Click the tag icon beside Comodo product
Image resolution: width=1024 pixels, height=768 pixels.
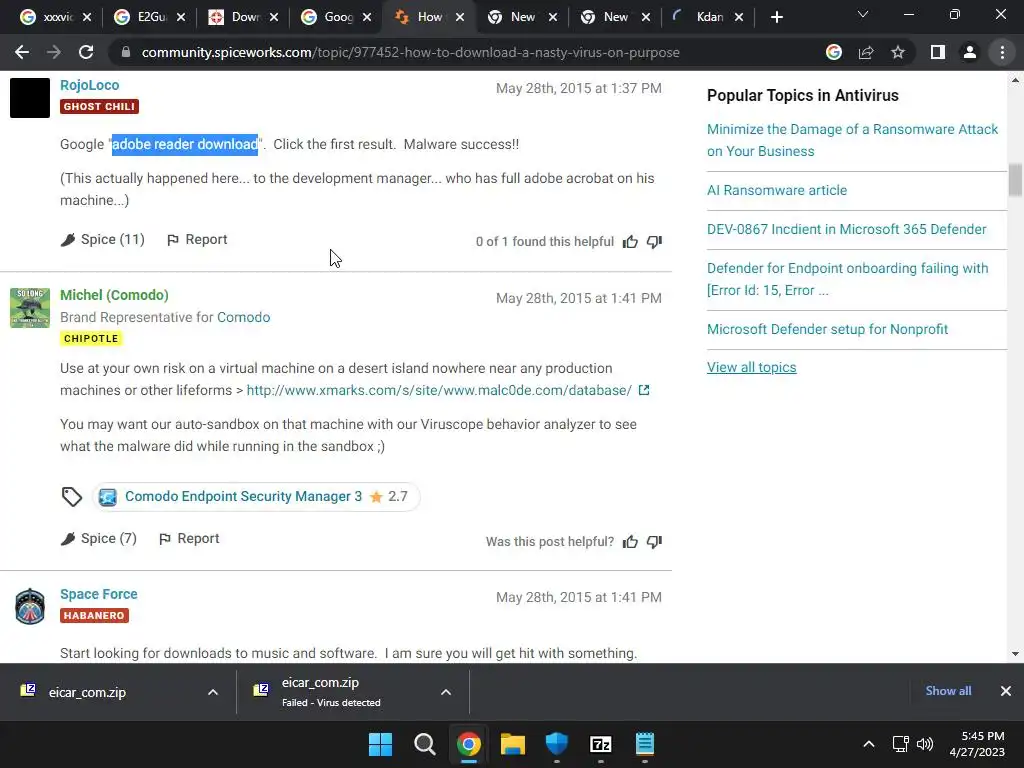(72, 497)
